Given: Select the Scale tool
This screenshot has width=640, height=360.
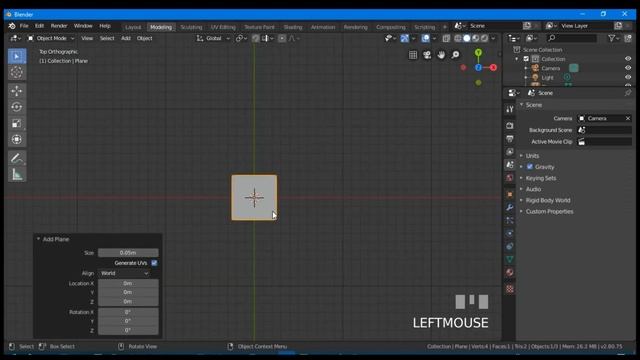Looking at the screenshot, I should click(17, 123).
